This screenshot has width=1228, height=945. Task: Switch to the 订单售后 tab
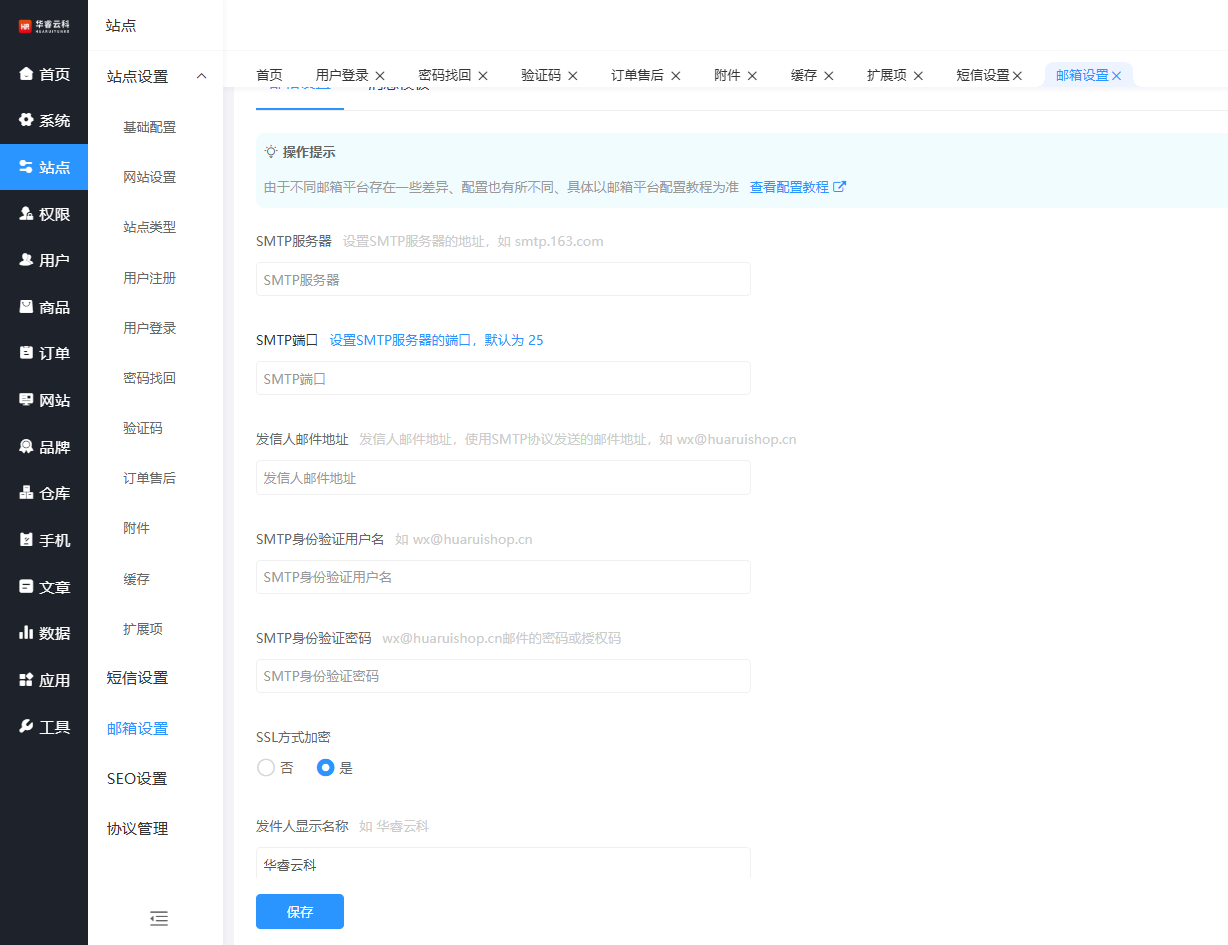[637, 75]
